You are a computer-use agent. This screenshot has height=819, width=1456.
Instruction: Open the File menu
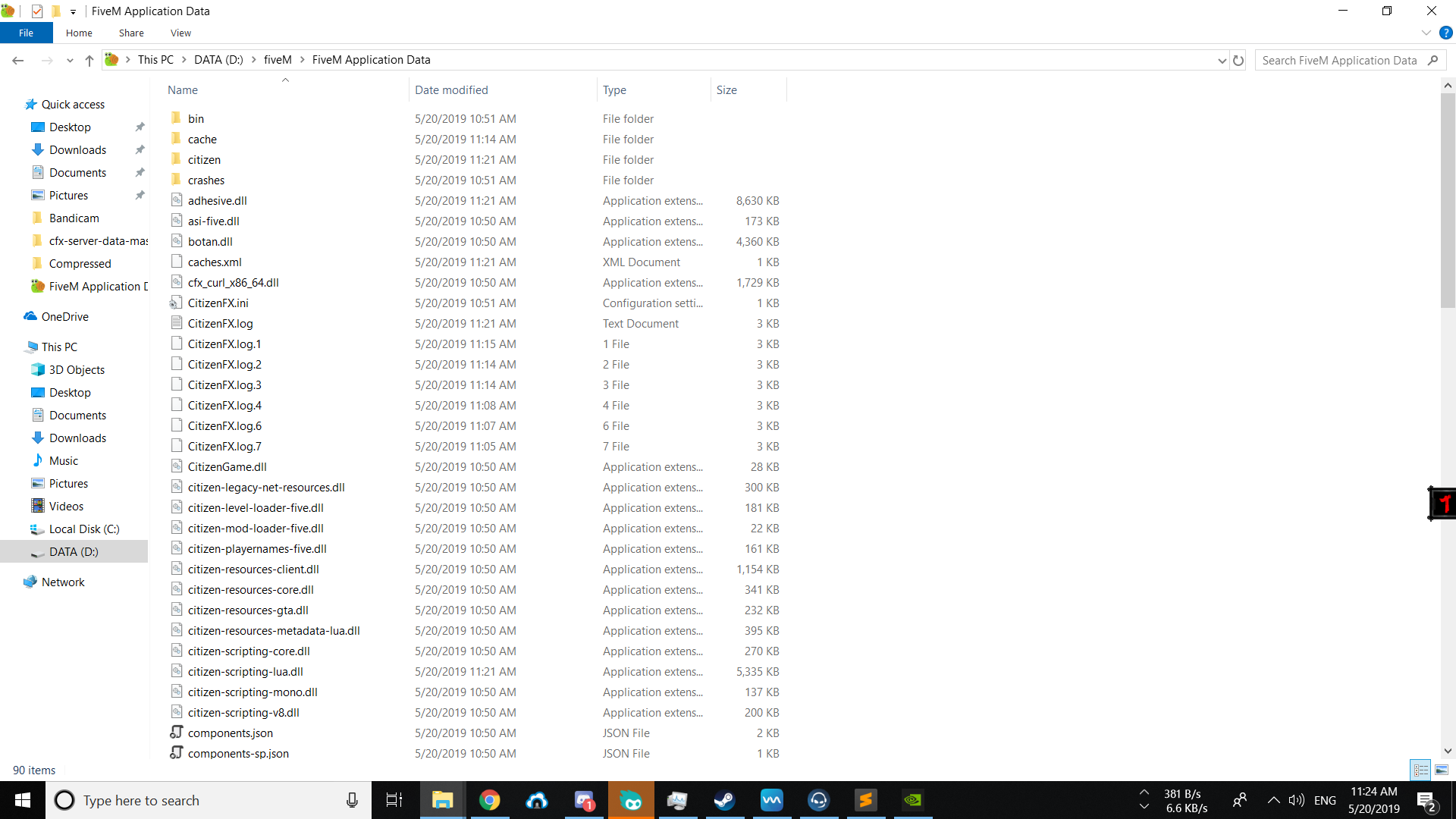(26, 33)
